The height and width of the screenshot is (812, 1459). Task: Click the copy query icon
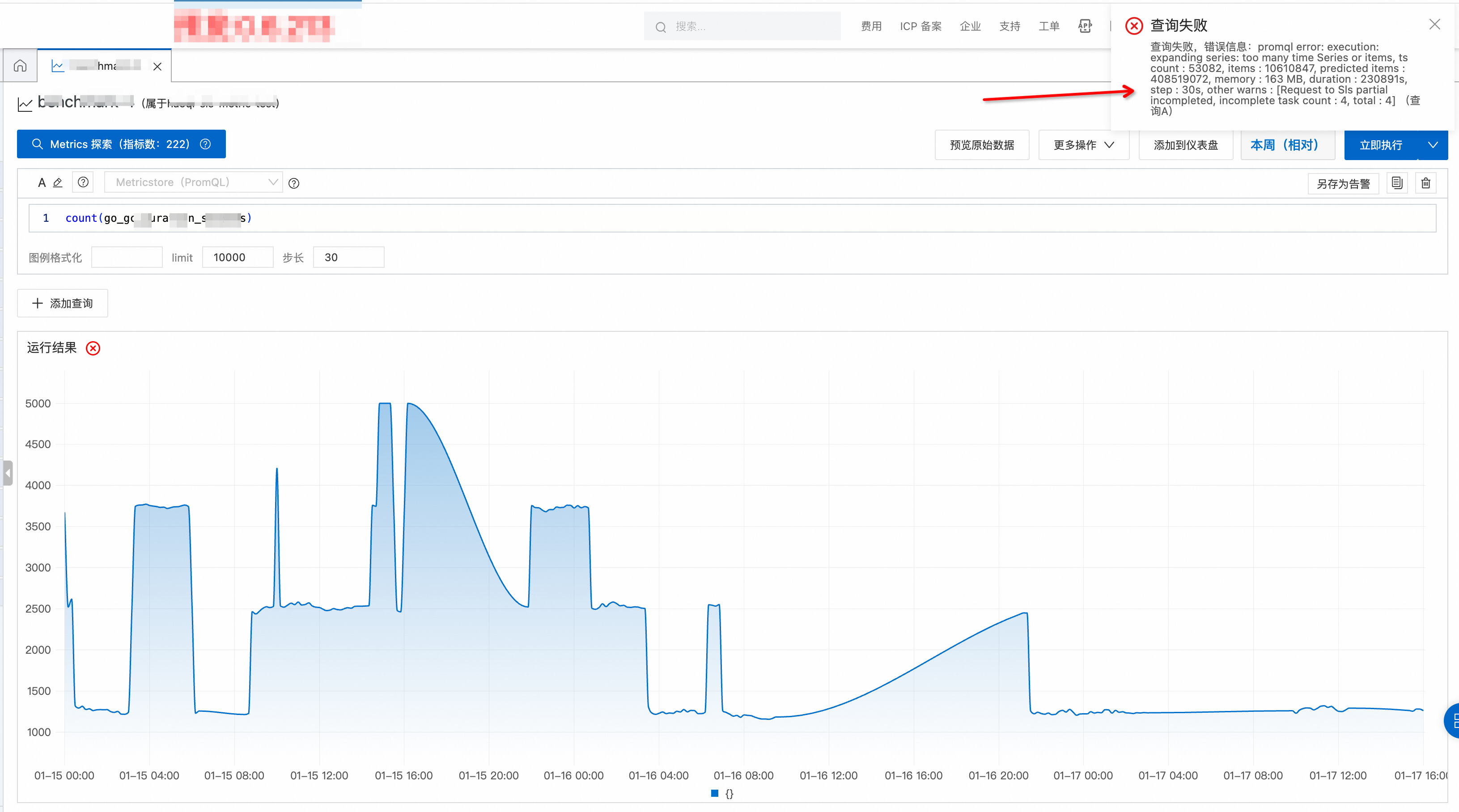(1397, 183)
